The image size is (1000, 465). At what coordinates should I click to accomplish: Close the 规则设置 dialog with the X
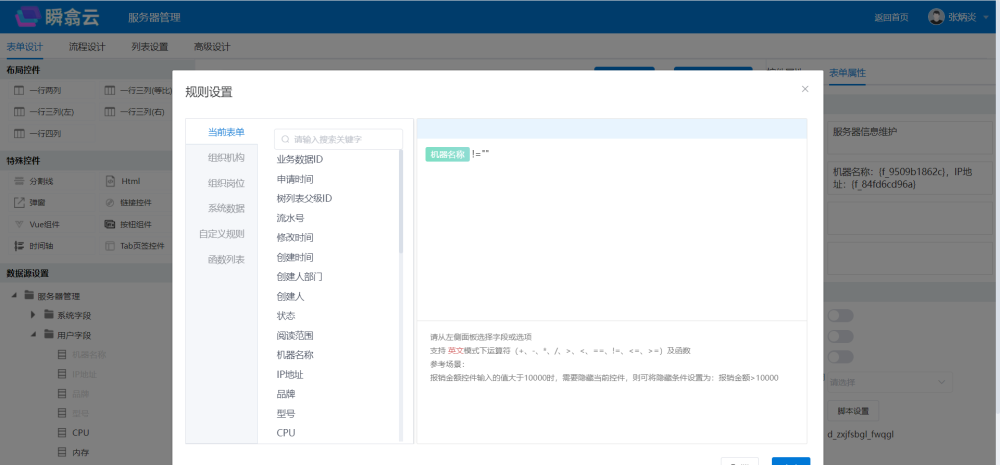tap(805, 89)
